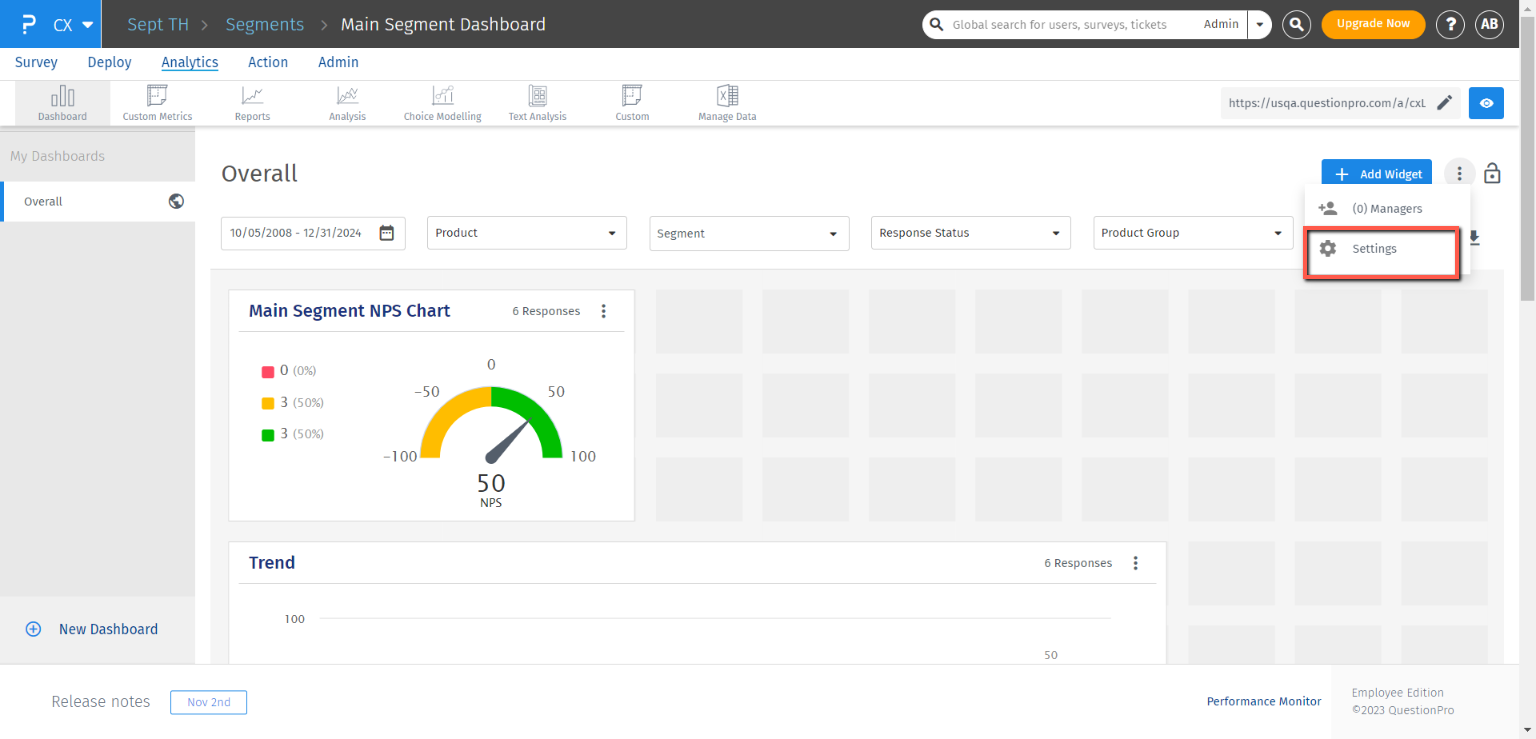Click the pencil icon to edit dashboard URL

1444,103
